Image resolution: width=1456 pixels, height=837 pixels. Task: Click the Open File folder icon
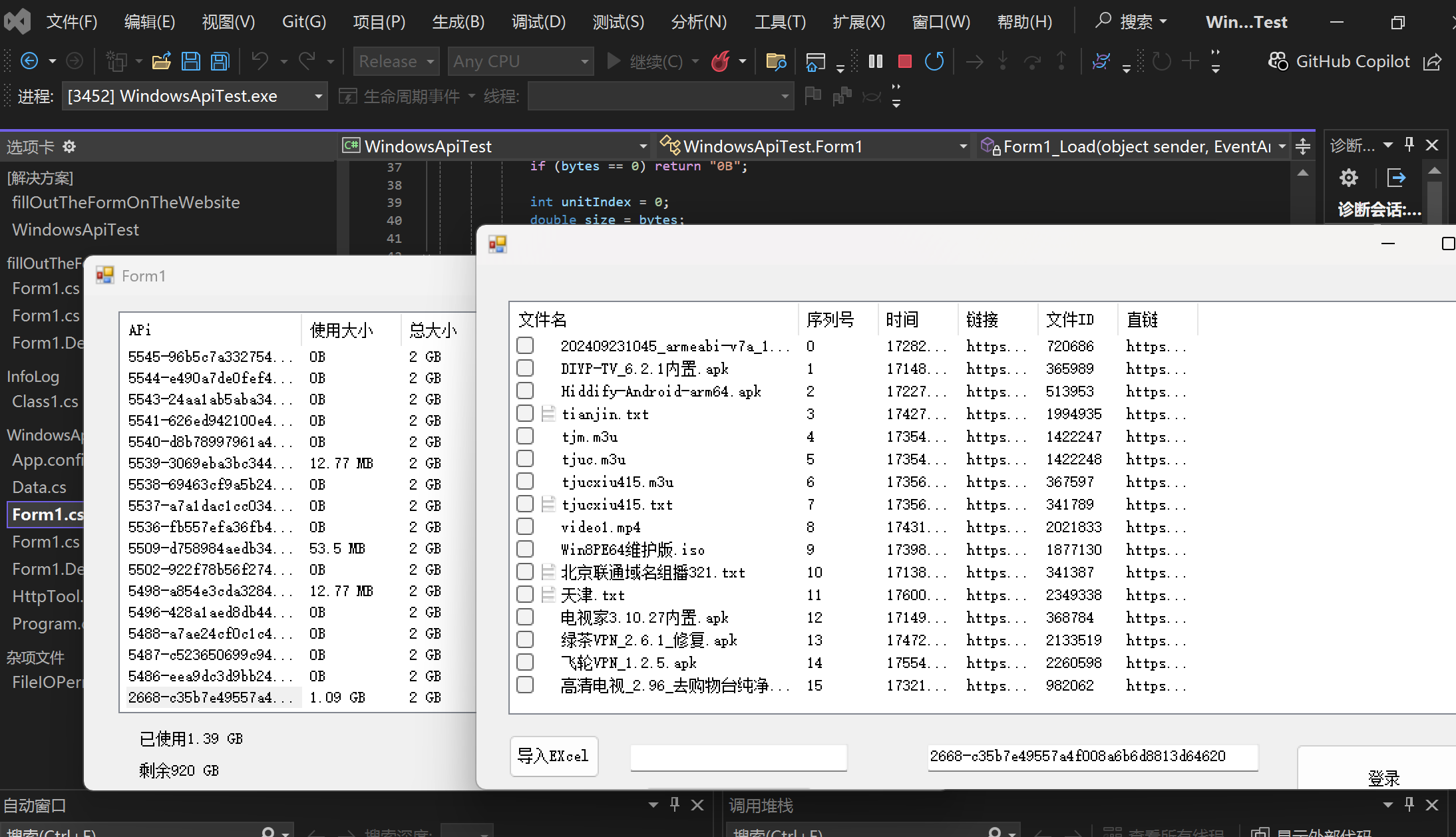coord(162,62)
